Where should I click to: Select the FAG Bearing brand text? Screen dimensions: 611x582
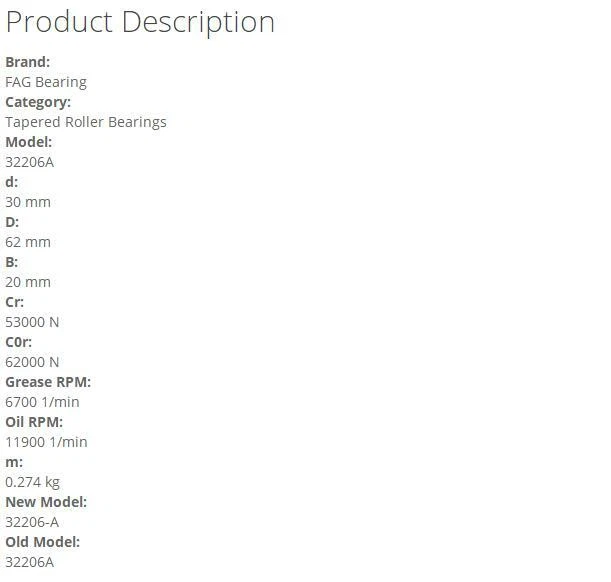46,82
